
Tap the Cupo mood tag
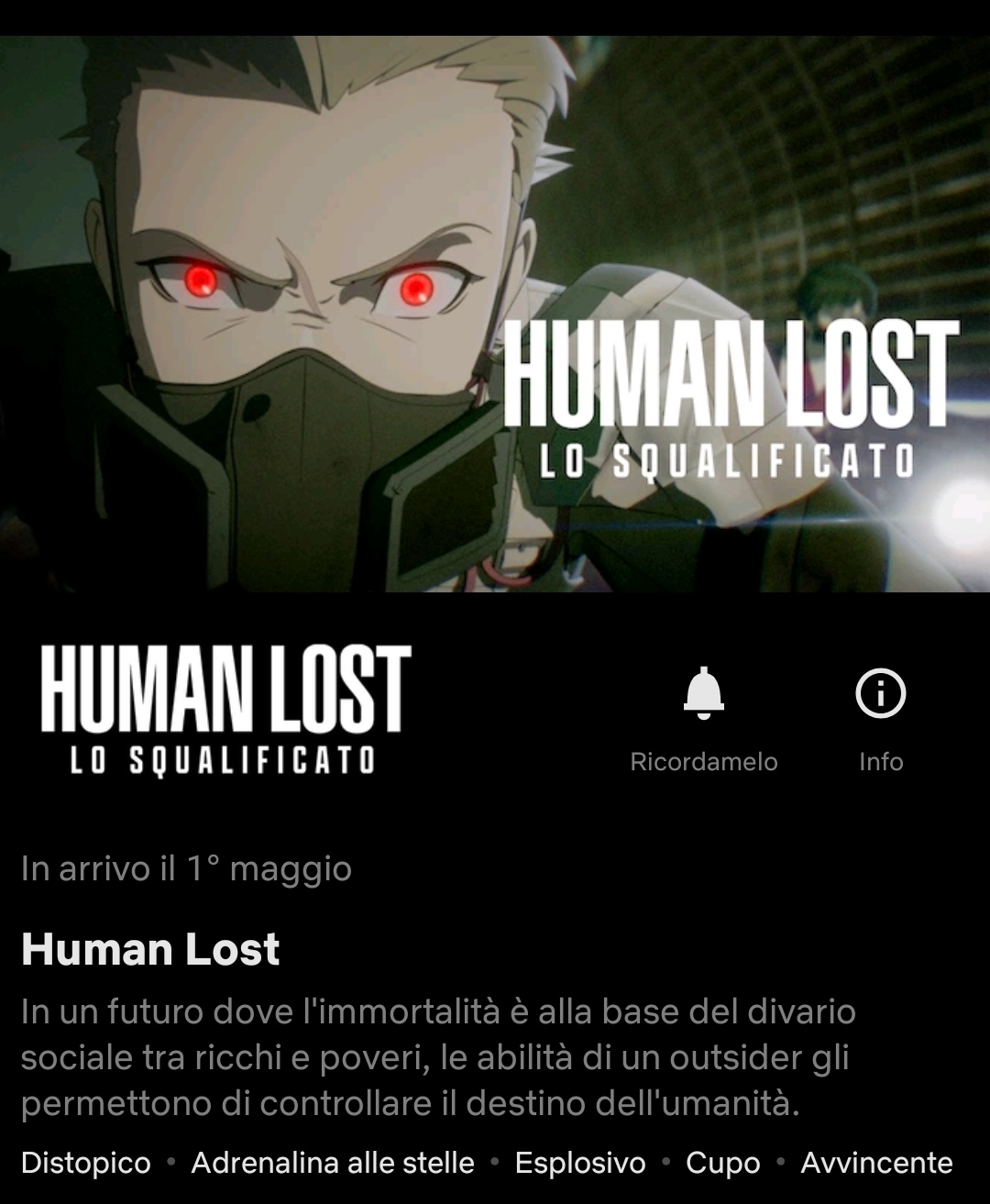[x=723, y=1163]
